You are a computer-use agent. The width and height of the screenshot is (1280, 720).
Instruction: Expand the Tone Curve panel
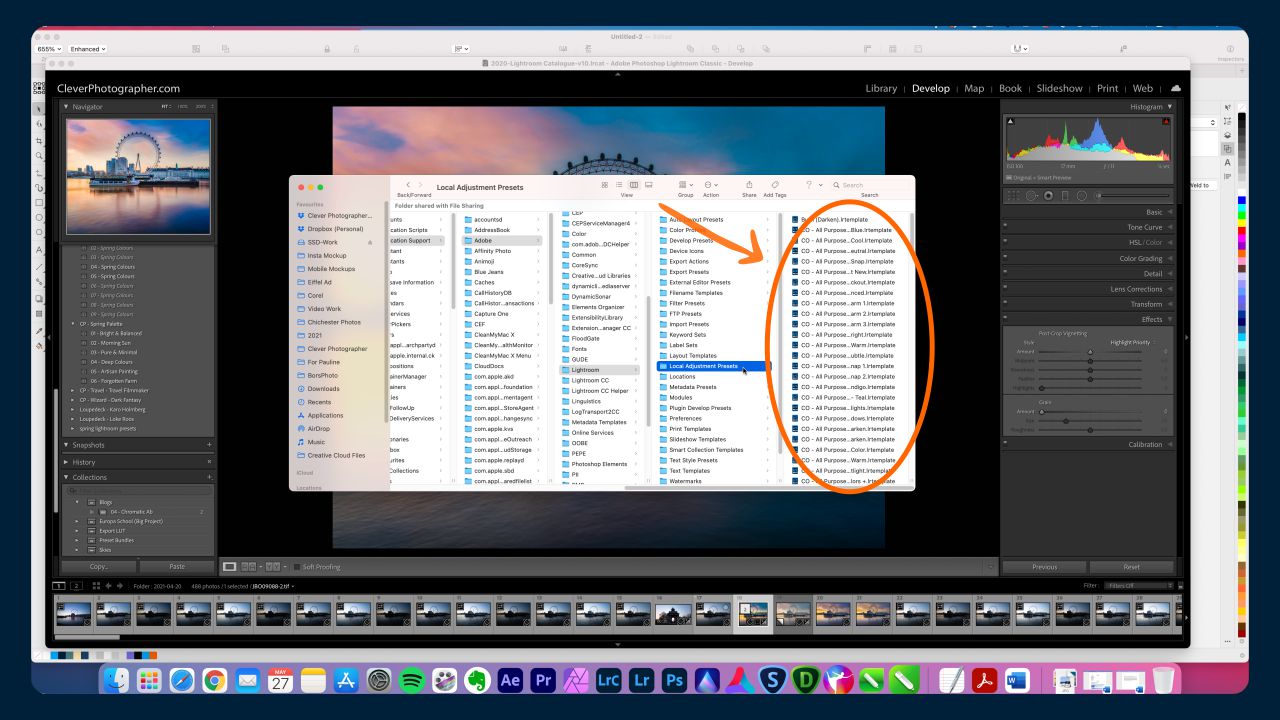point(1170,227)
